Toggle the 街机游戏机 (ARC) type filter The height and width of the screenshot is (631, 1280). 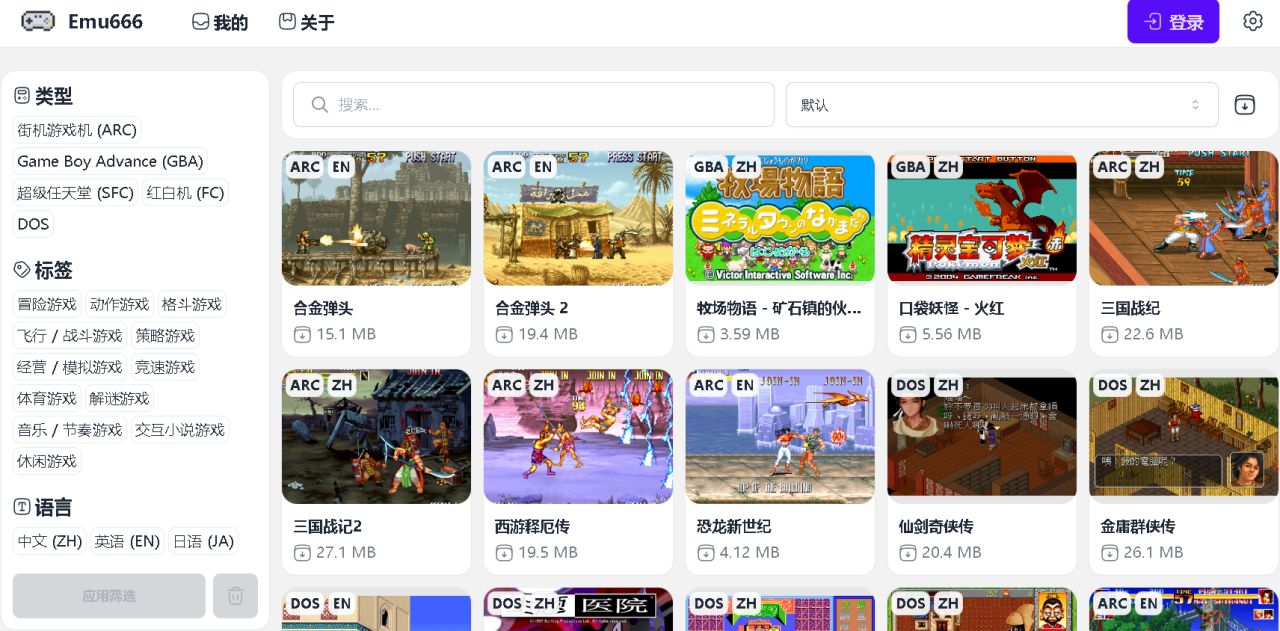point(77,130)
